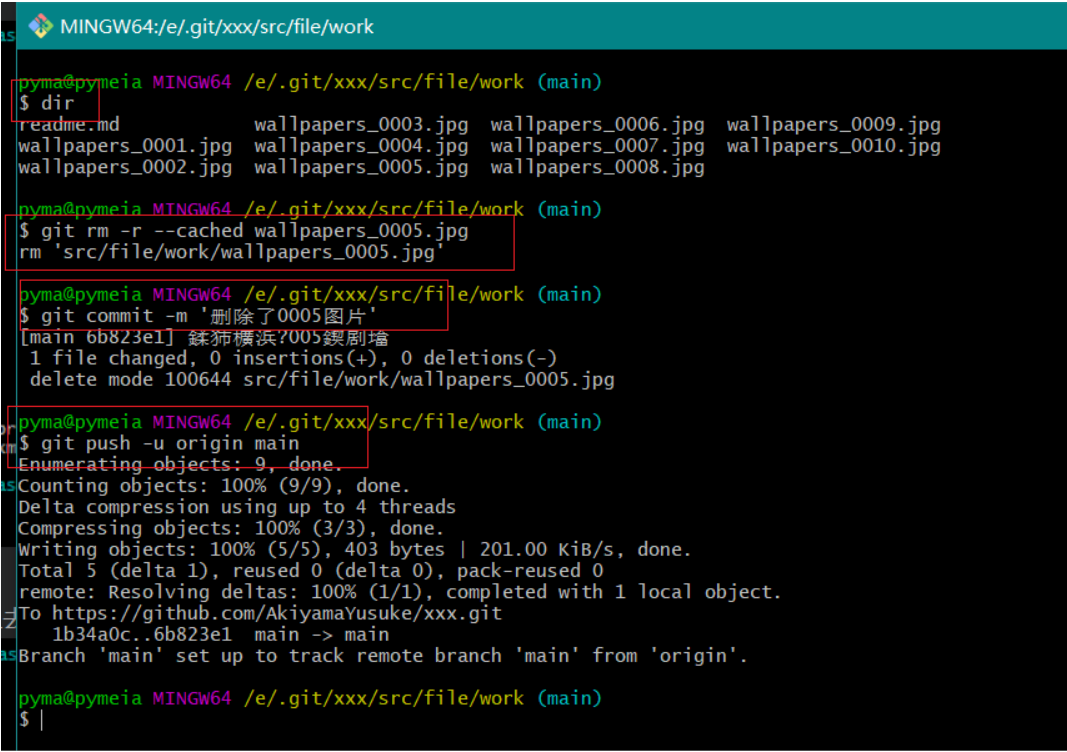Click the 'git rm -r --cached' command line

244,231
